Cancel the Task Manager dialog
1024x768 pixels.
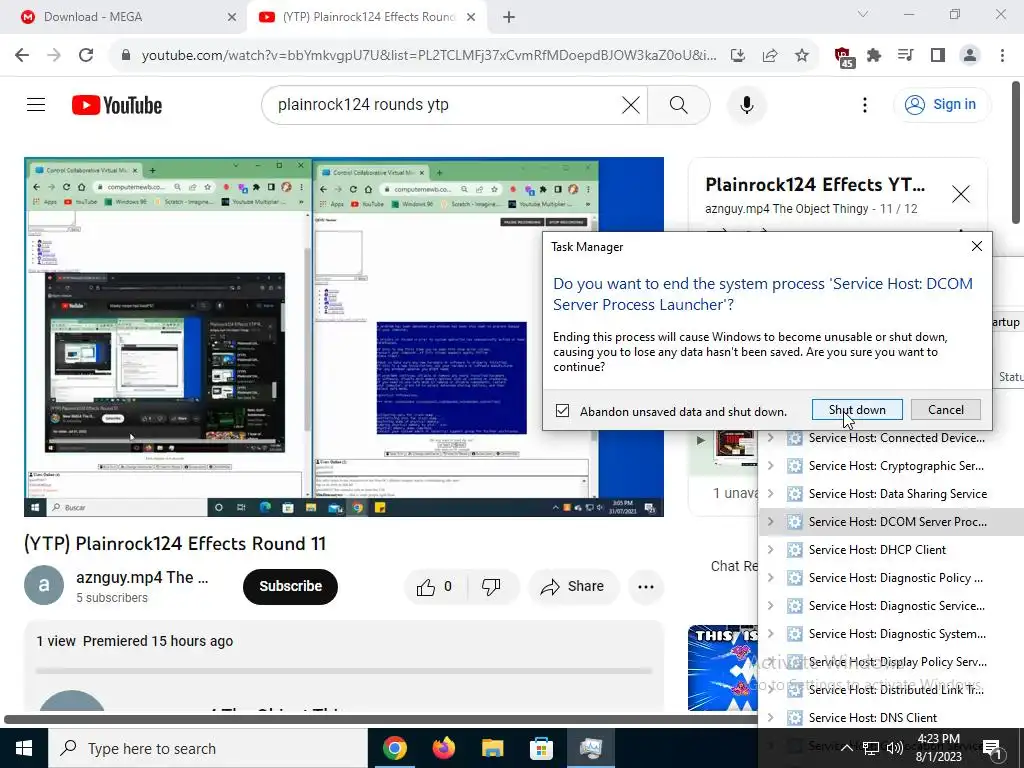[x=946, y=410]
